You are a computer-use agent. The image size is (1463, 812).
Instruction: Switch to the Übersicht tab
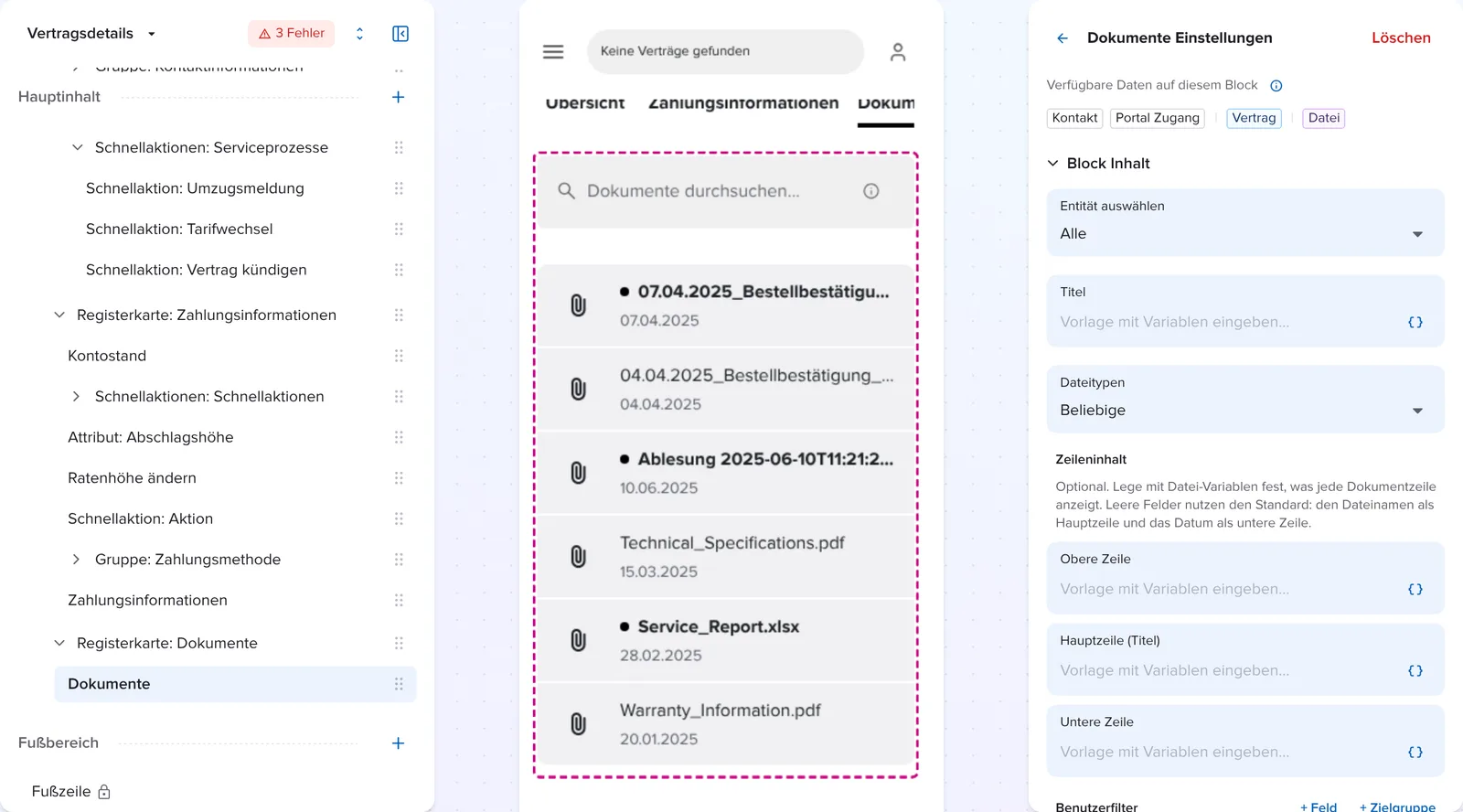pos(585,103)
